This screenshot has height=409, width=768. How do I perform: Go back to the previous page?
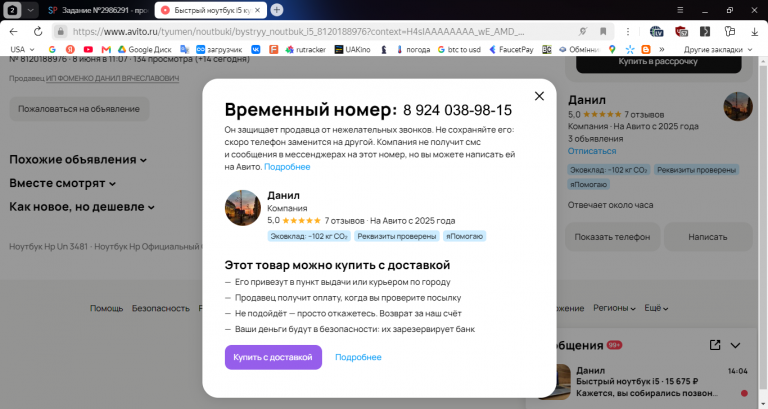point(13,32)
